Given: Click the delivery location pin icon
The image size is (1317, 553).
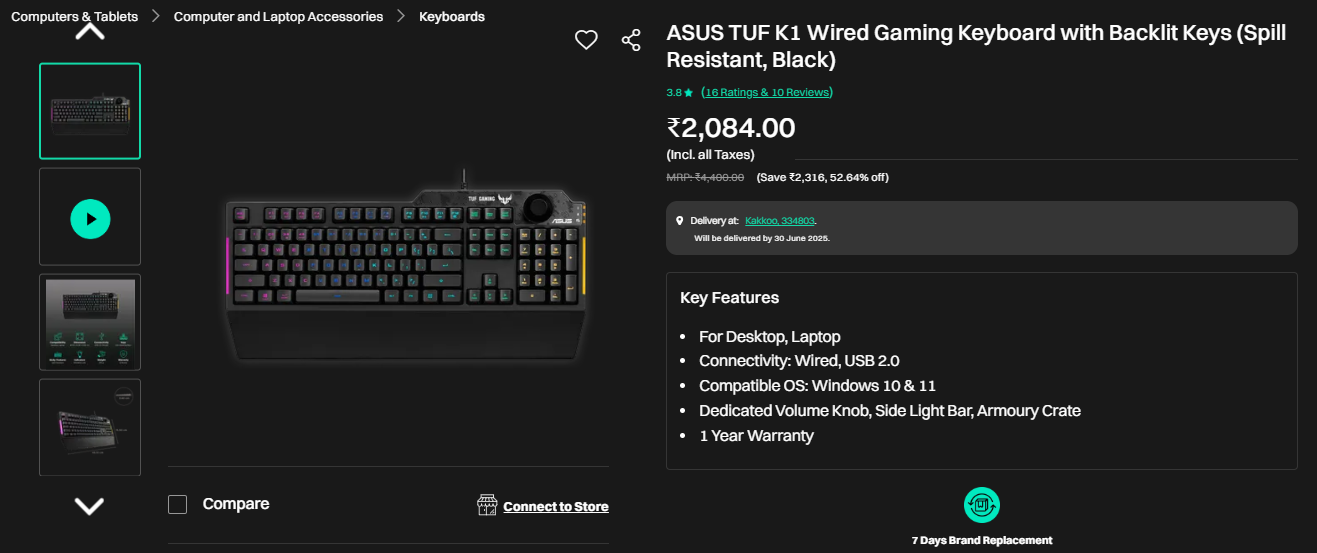Looking at the screenshot, I should point(680,220).
